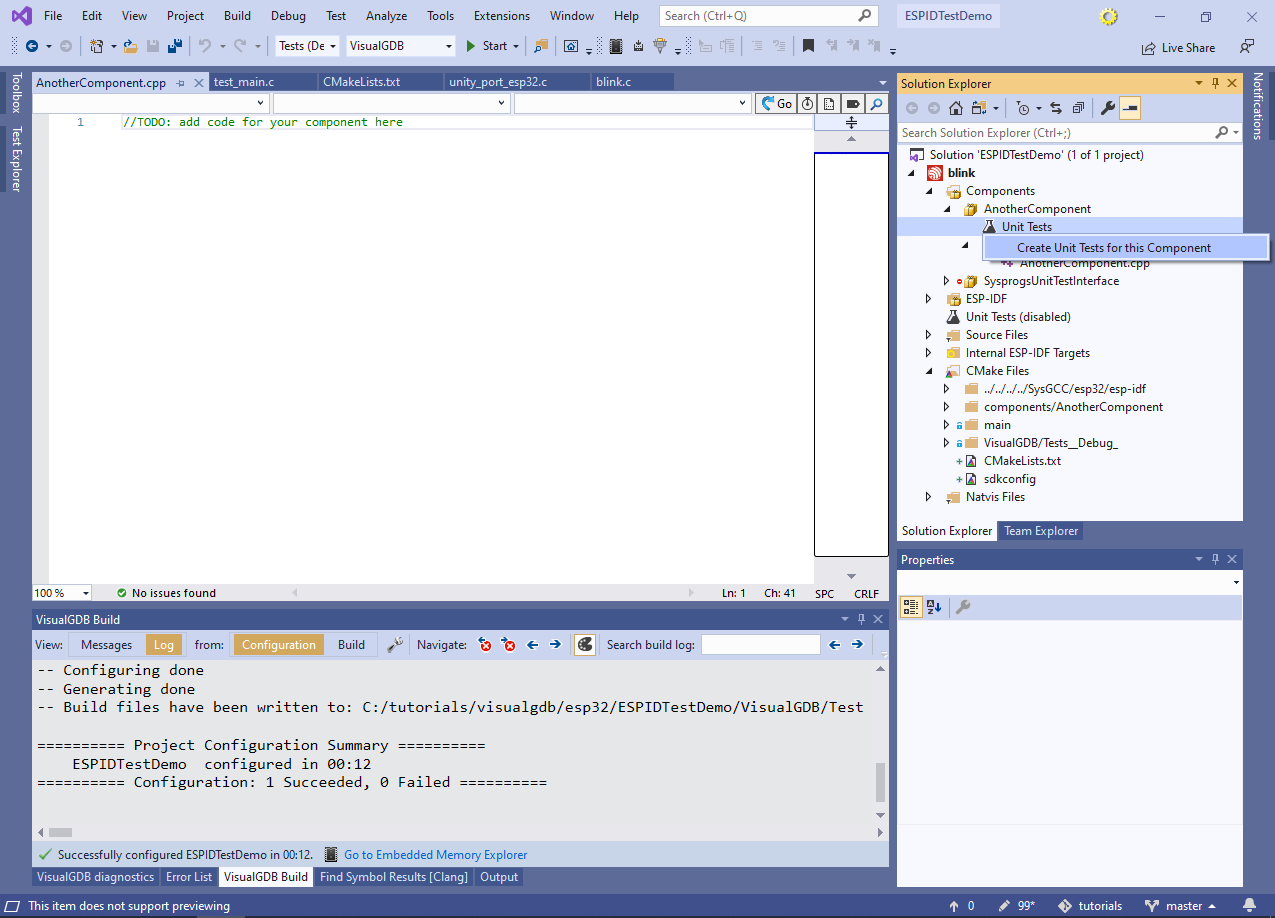Click the Open File folder icon

click(x=130, y=46)
